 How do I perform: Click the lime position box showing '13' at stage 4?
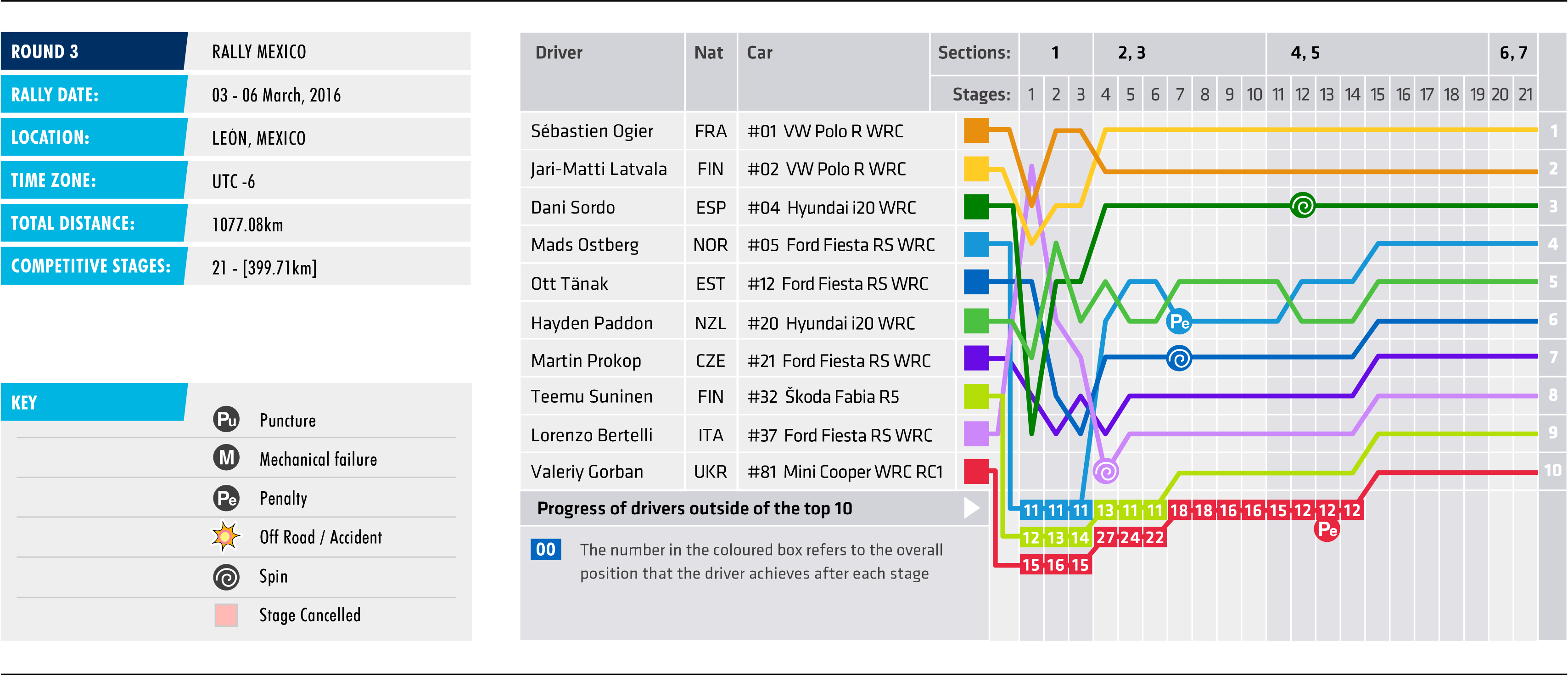click(x=1105, y=510)
